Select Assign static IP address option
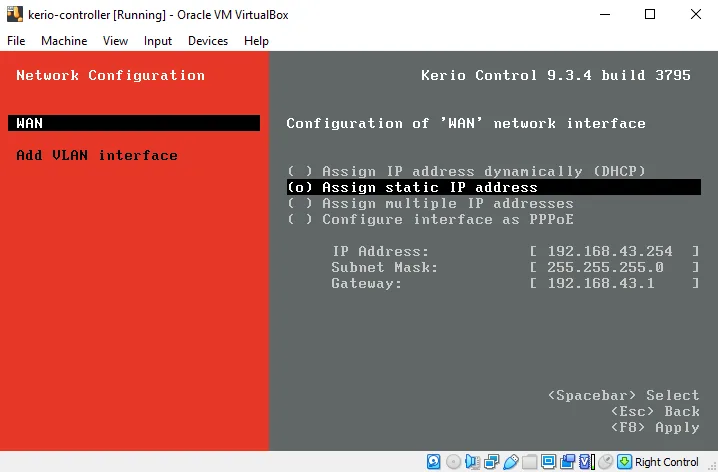The width and height of the screenshot is (718, 472). tap(494, 187)
